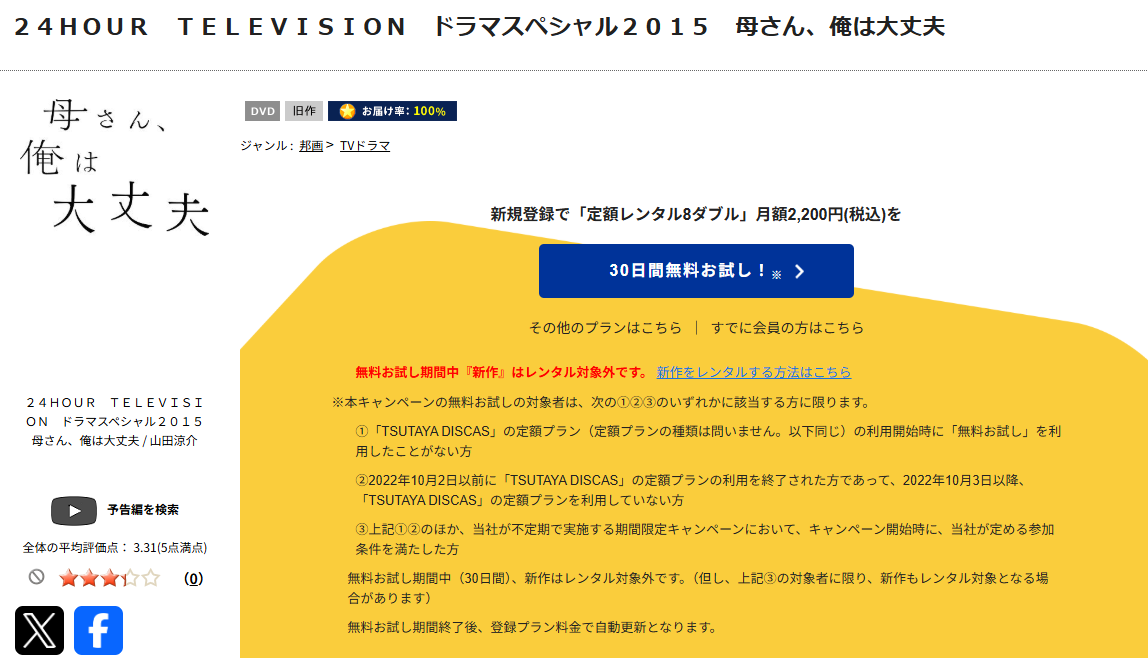Screen dimensions: 1148x658
Task: Open the TVドラマ genre link
Action: pyautogui.click(x=365, y=146)
